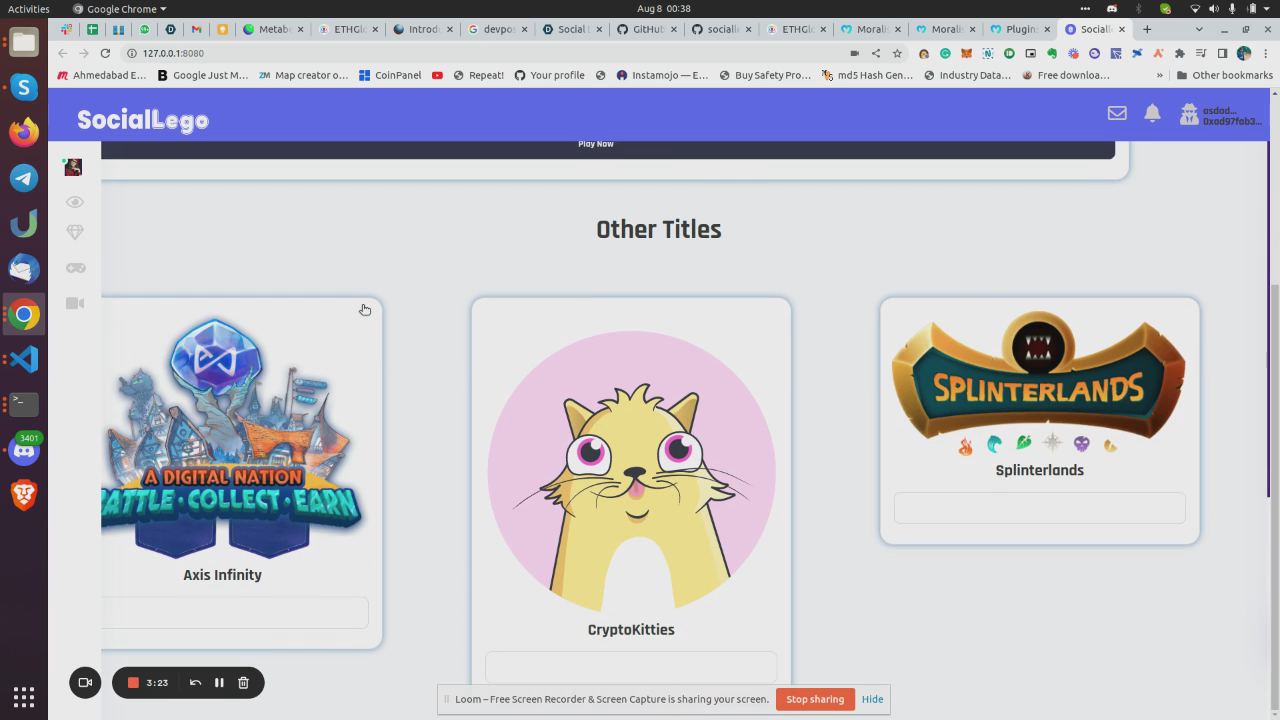Select the diamond icon in the sidebar
This screenshot has height=720, width=1280.
pyautogui.click(x=75, y=232)
